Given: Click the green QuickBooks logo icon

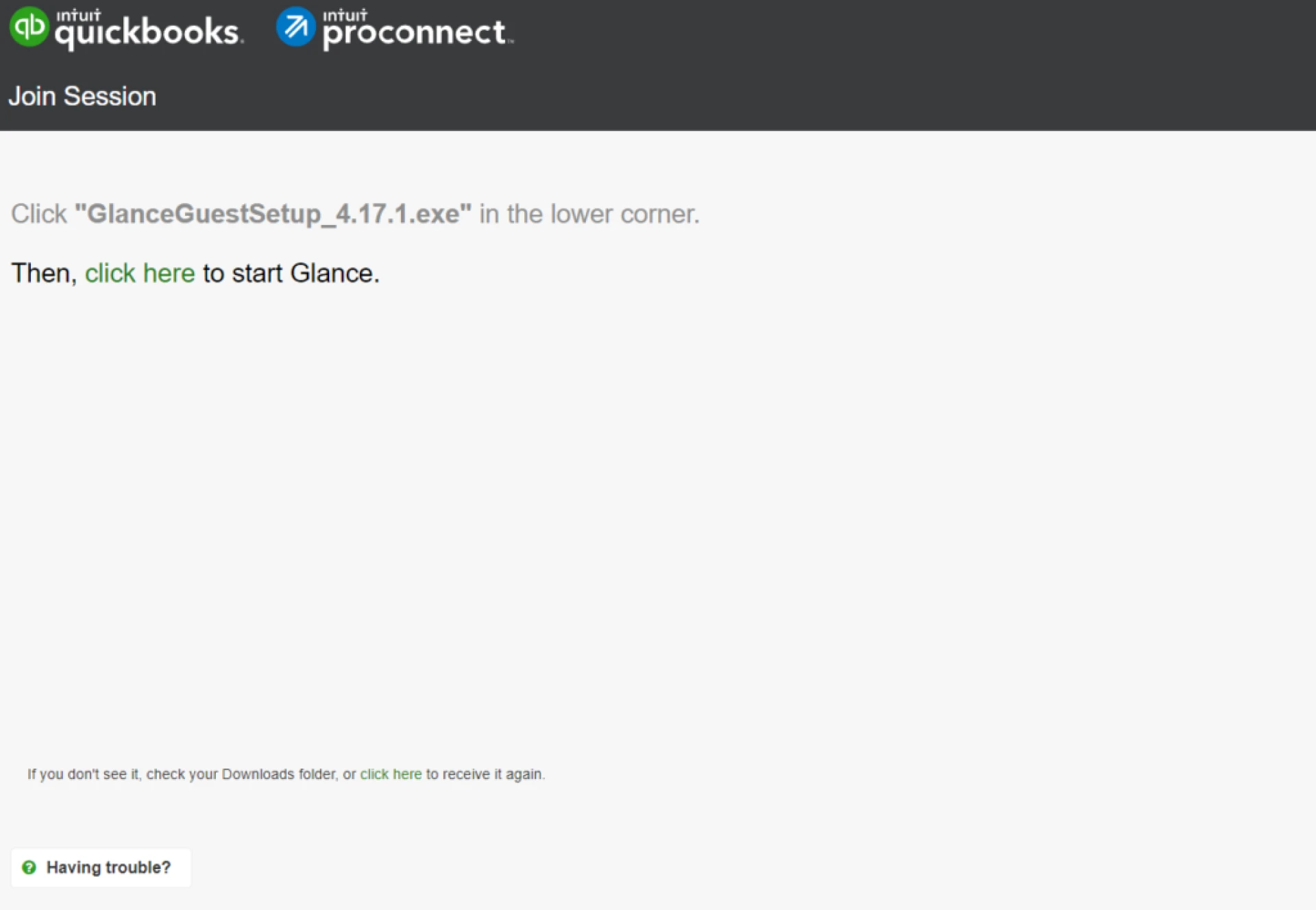Looking at the screenshot, I should [x=29, y=27].
